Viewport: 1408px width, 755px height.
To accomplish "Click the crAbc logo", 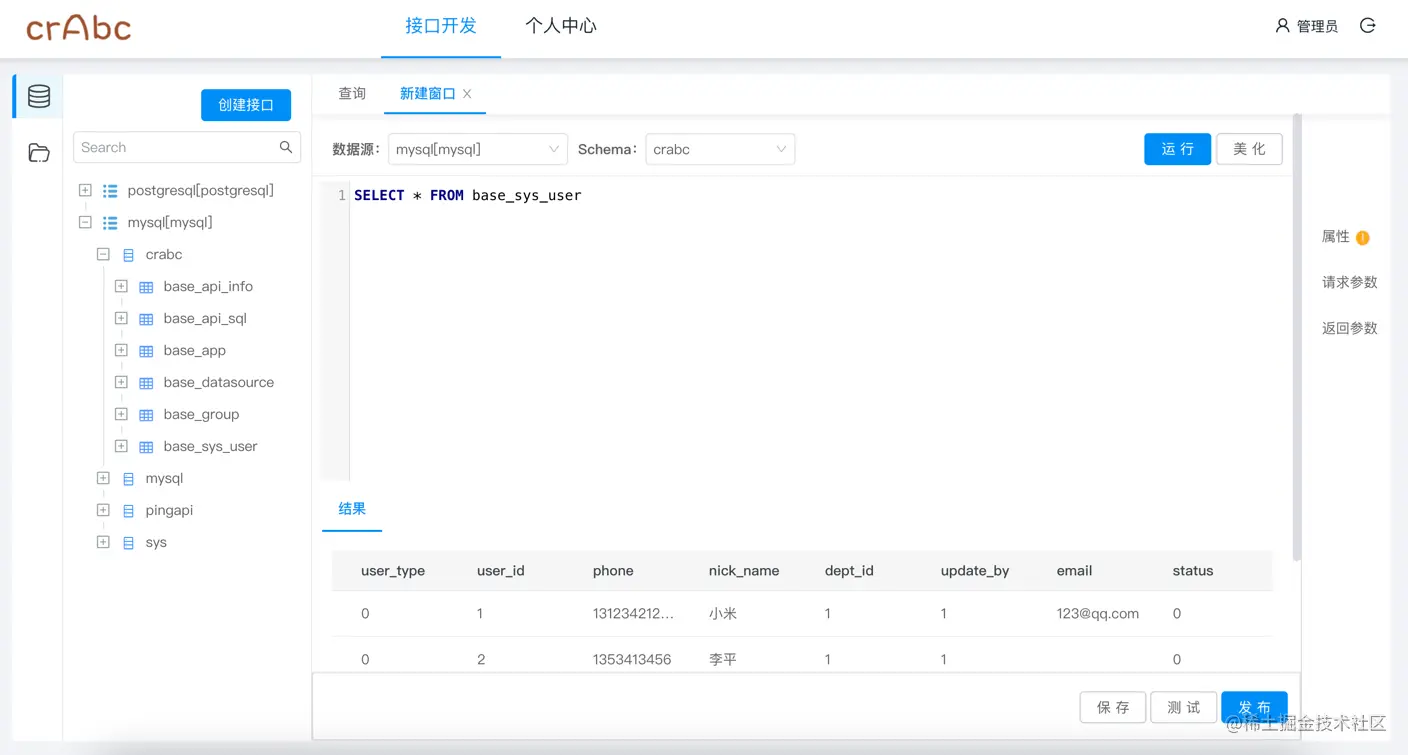I will [79, 27].
